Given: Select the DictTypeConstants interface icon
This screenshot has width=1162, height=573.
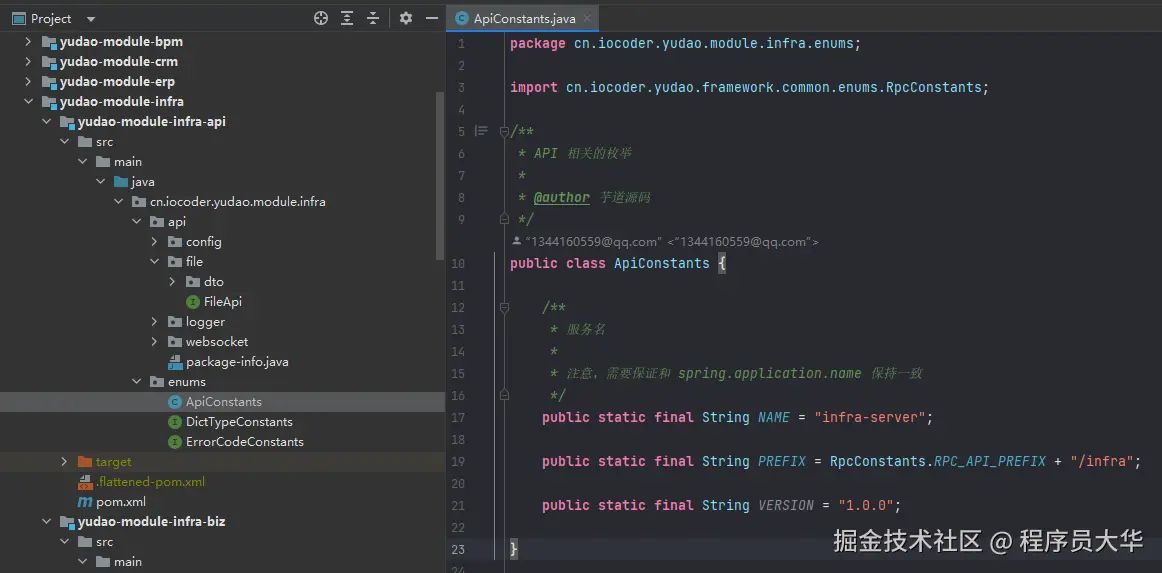Looking at the screenshot, I should (175, 422).
